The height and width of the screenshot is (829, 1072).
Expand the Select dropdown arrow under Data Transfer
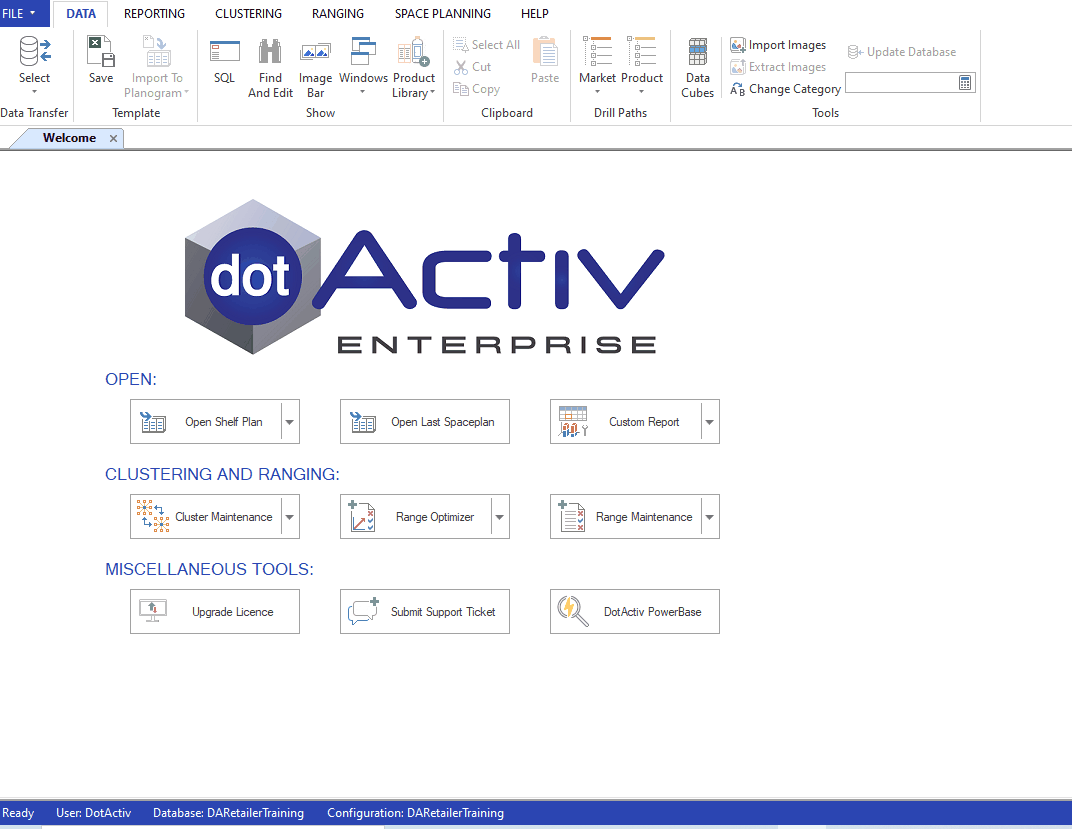(34, 92)
